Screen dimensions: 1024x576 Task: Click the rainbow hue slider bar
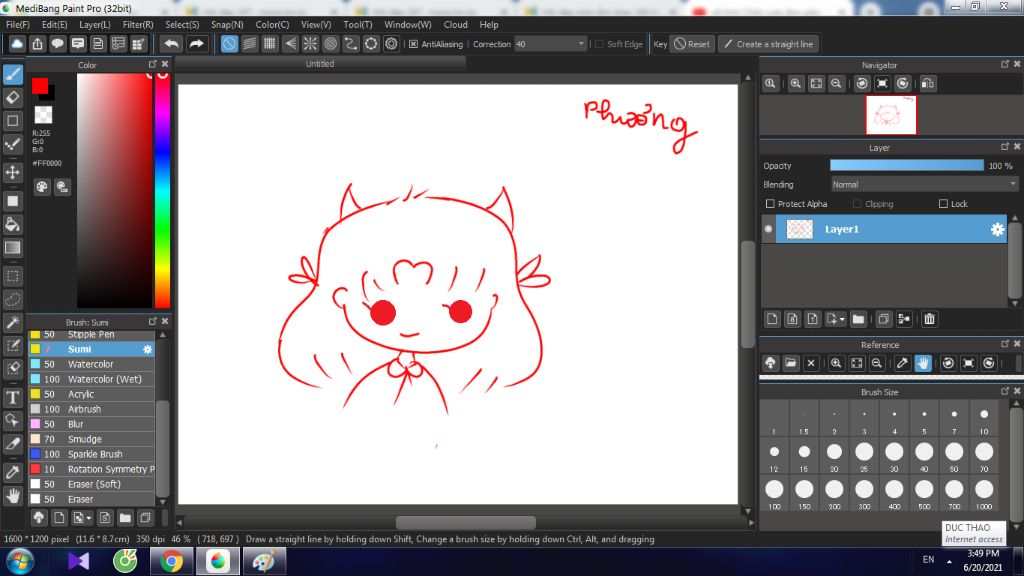tap(163, 190)
